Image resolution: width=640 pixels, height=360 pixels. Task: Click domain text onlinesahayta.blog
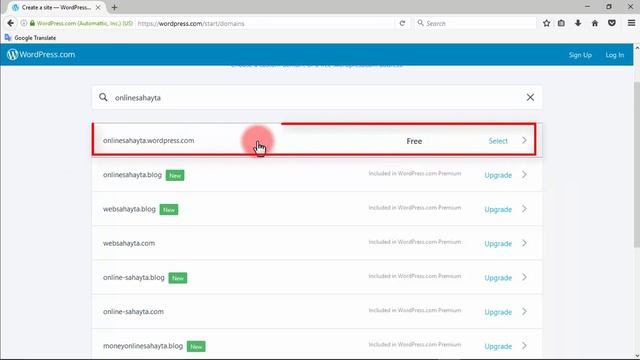tap(132, 175)
